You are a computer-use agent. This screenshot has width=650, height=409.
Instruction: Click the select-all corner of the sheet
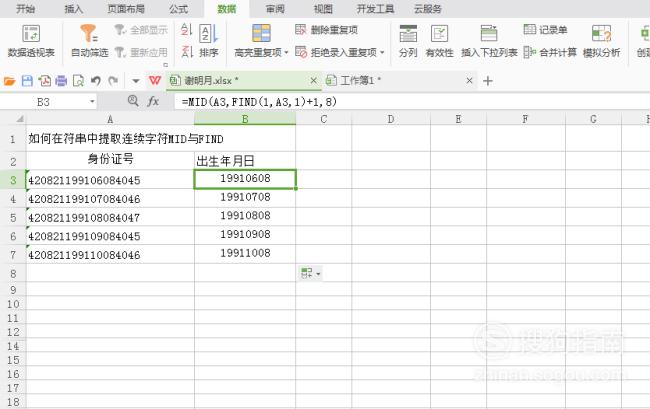click(19, 119)
